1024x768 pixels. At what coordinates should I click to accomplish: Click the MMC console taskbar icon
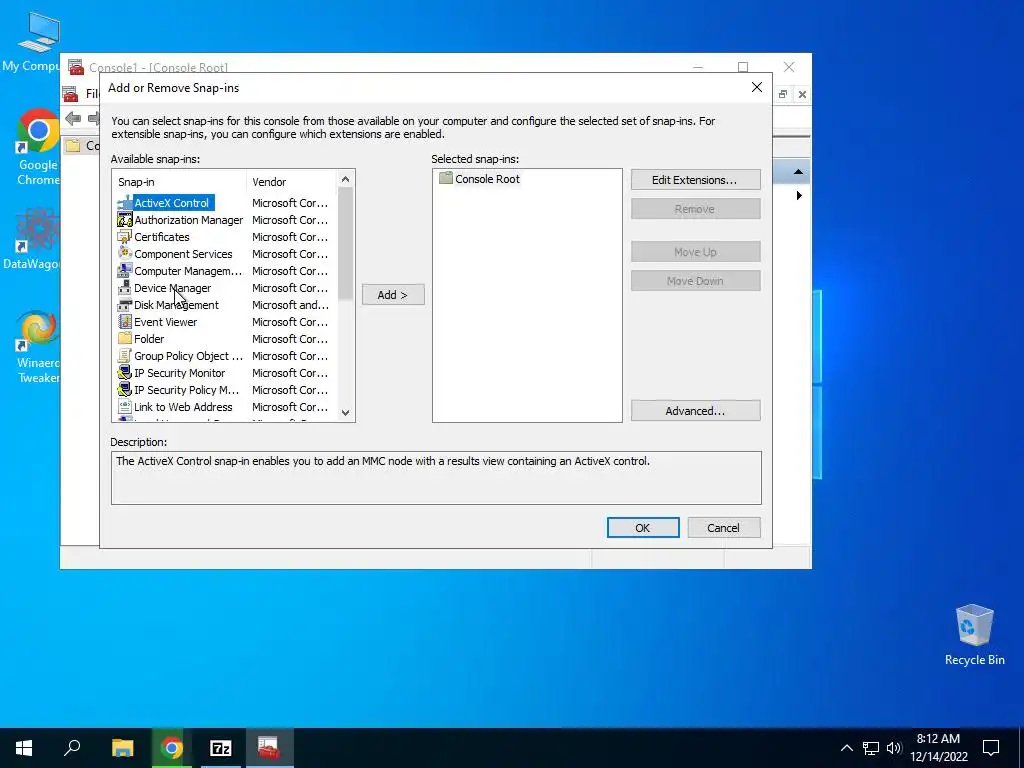[269, 748]
